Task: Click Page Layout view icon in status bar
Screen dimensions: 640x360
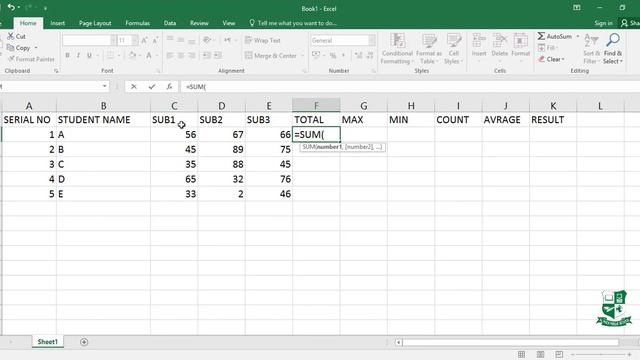Action: (540, 354)
